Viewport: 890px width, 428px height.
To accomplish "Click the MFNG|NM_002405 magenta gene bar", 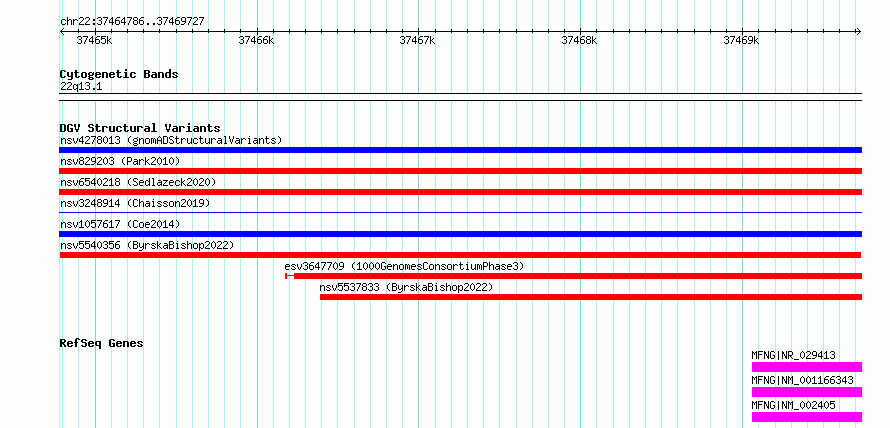I will click(807, 417).
